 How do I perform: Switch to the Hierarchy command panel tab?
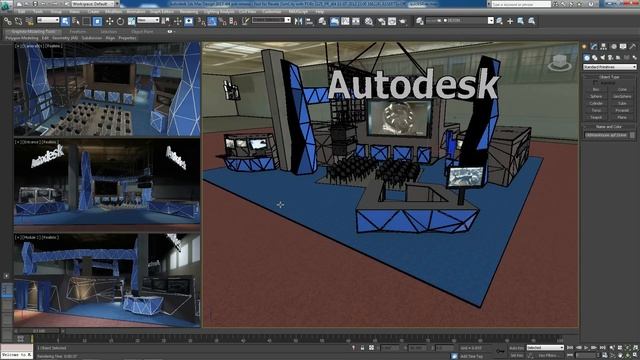pyautogui.click(x=603, y=47)
